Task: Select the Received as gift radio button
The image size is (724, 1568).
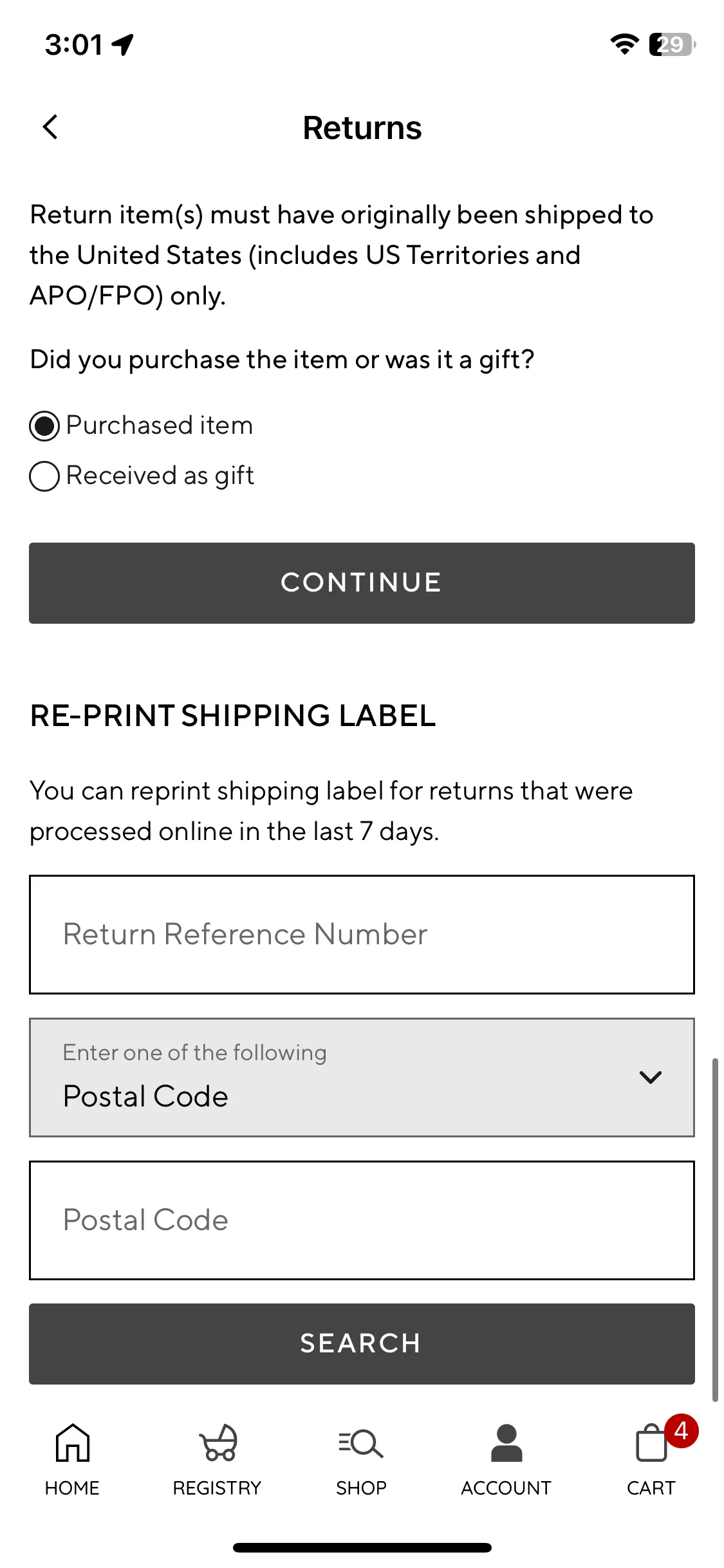Action: tap(44, 476)
